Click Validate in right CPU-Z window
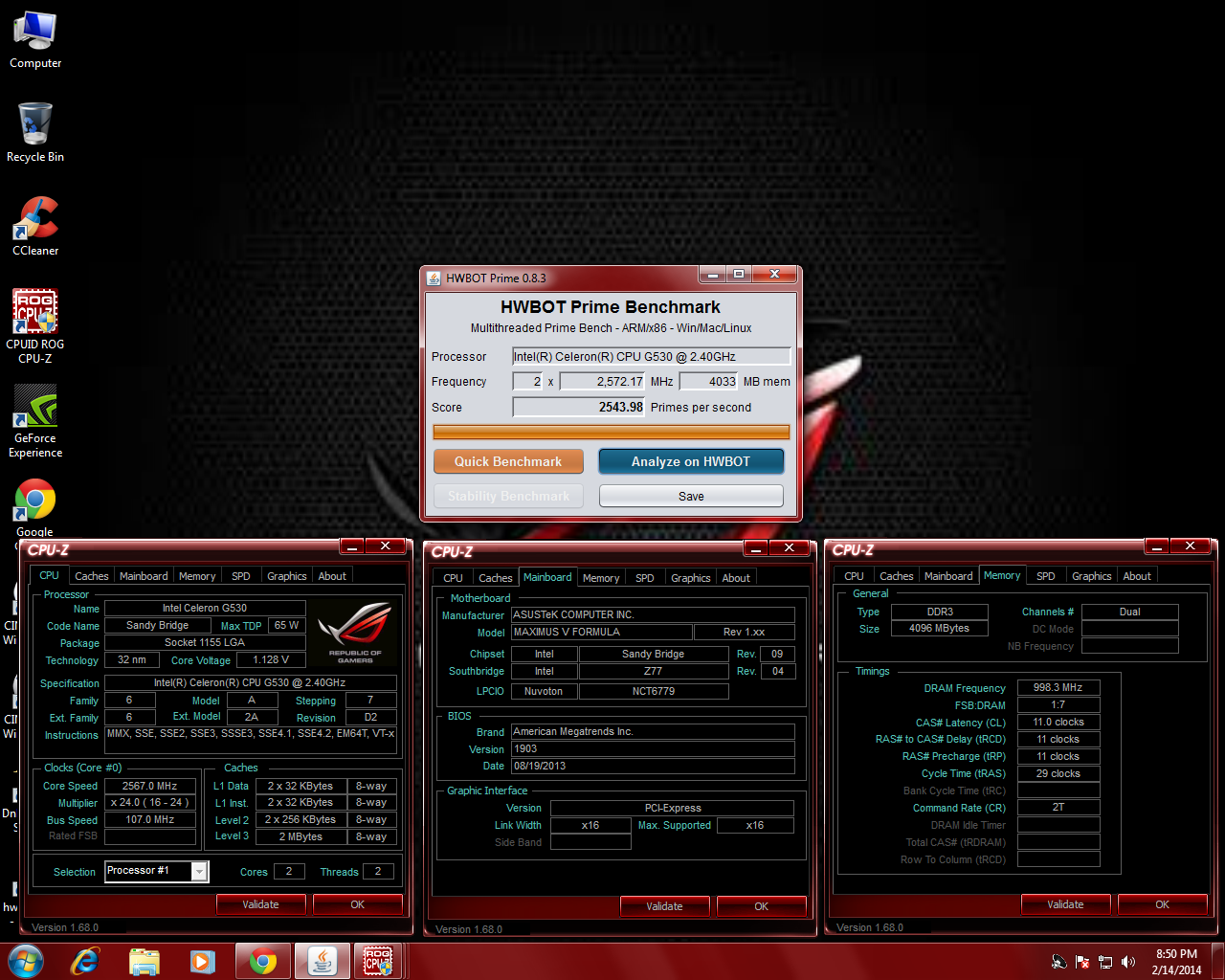This screenshot has width=1225, height=980. (x=1065, y=904)
